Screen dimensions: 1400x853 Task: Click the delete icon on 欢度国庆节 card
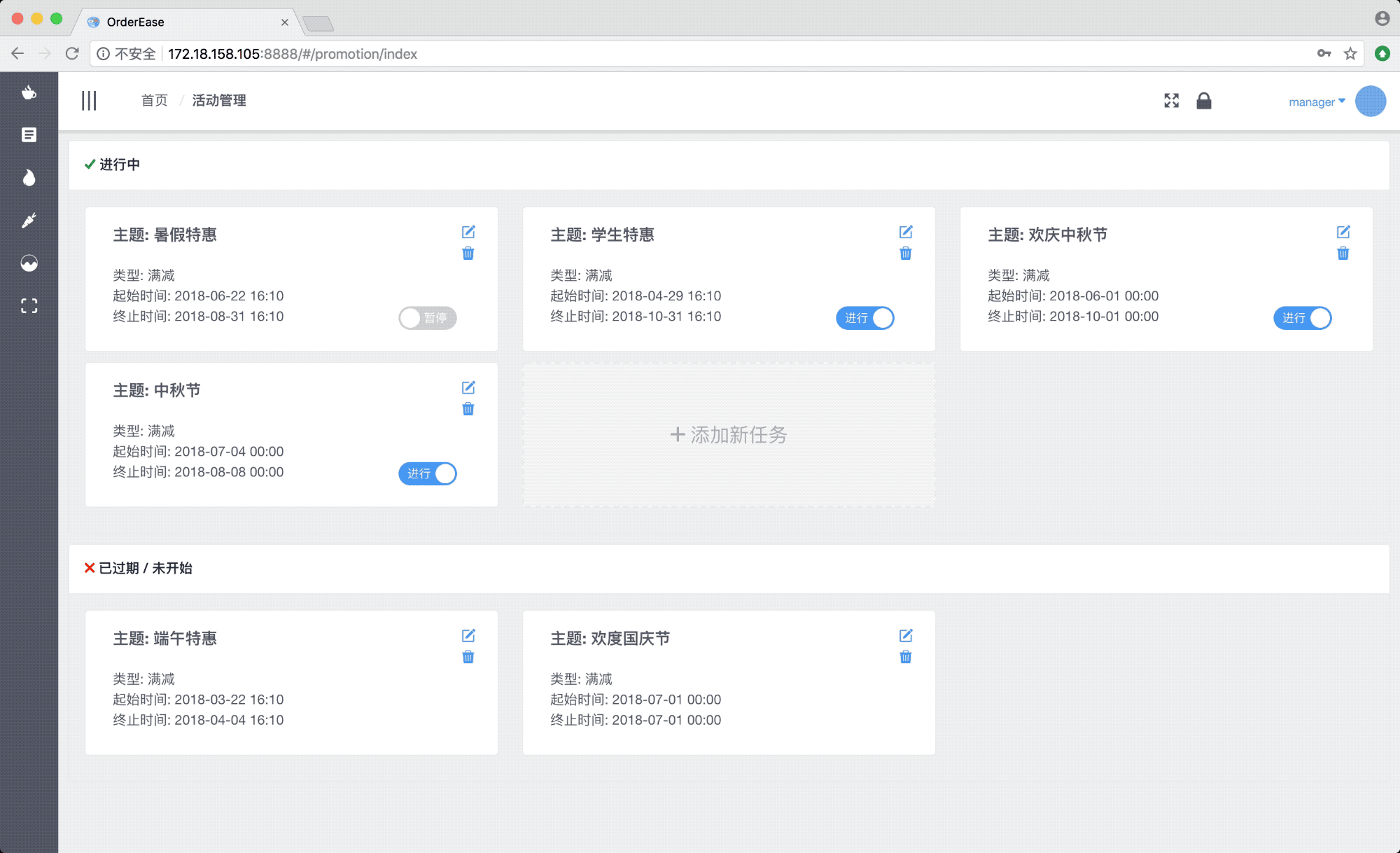click(x=905, y=657)
